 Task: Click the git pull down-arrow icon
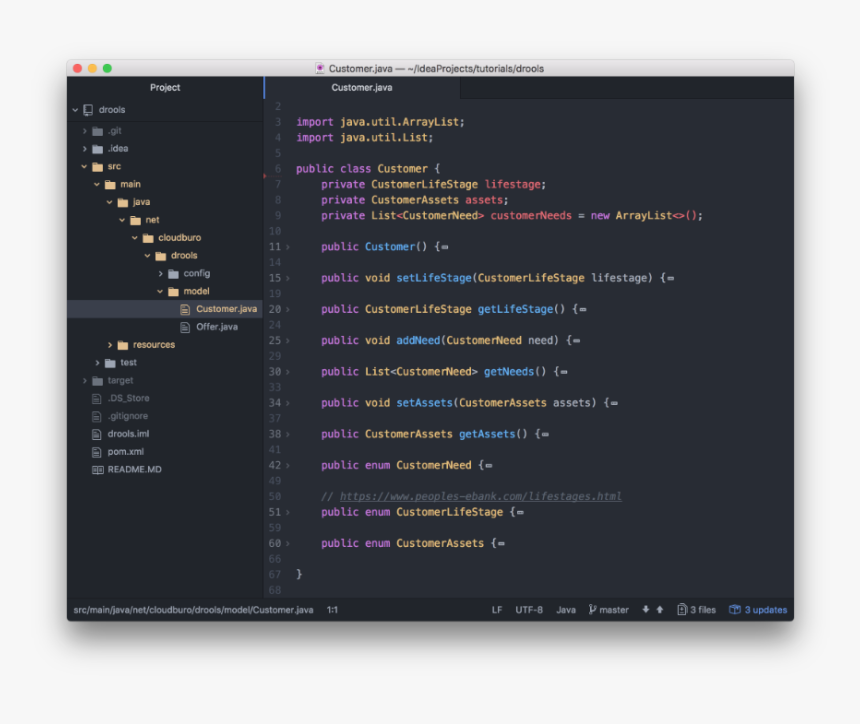pos(646,610)
